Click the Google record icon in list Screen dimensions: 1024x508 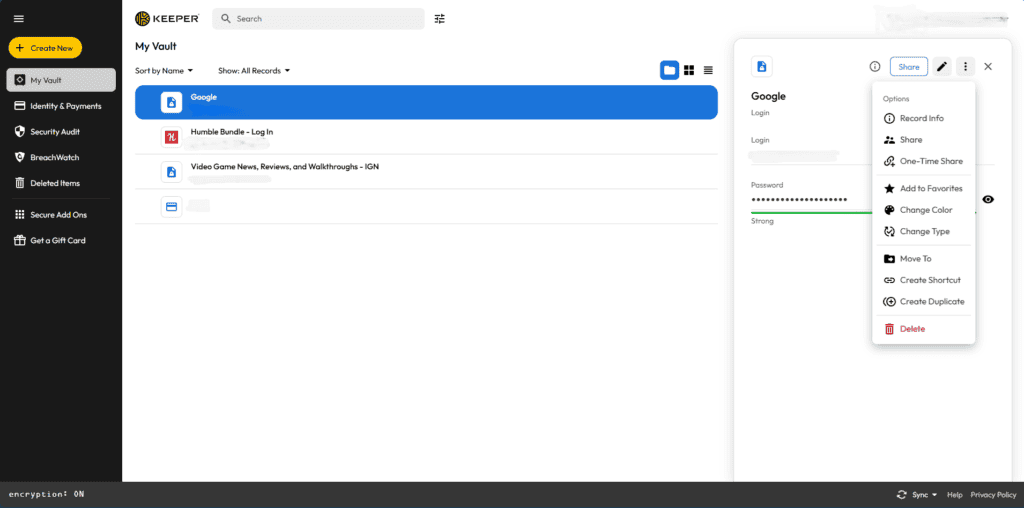point(171,102)
